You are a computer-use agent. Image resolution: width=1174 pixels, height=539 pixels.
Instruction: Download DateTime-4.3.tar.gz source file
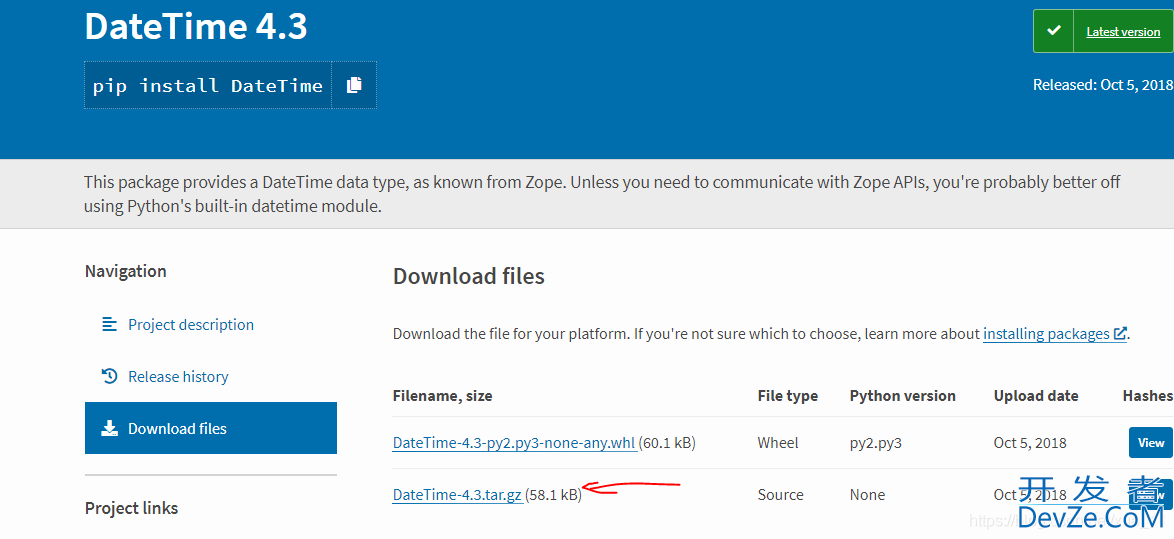457,495
